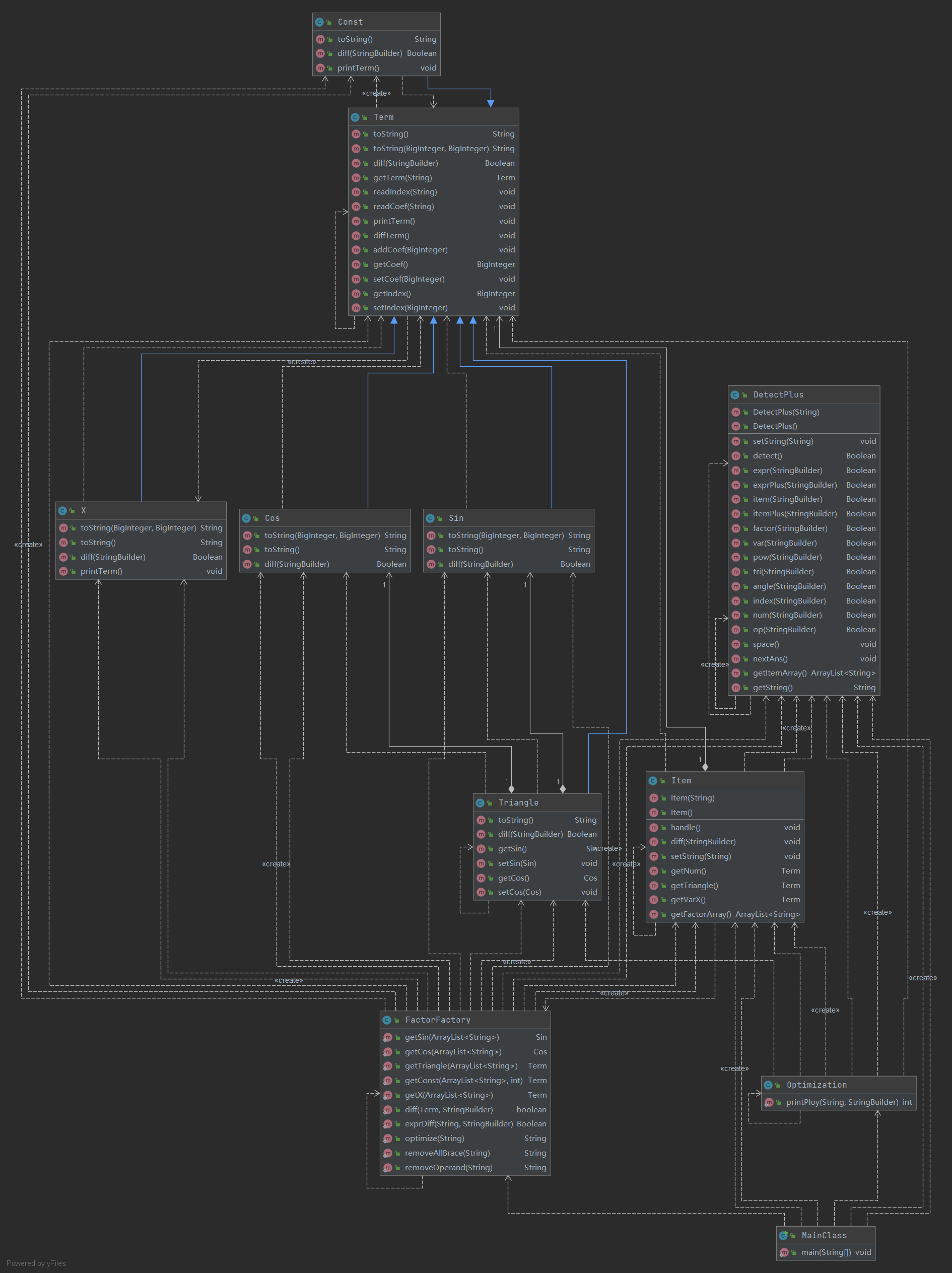
Task: Click method icon next to printPloy
Action: (769, 1102)
